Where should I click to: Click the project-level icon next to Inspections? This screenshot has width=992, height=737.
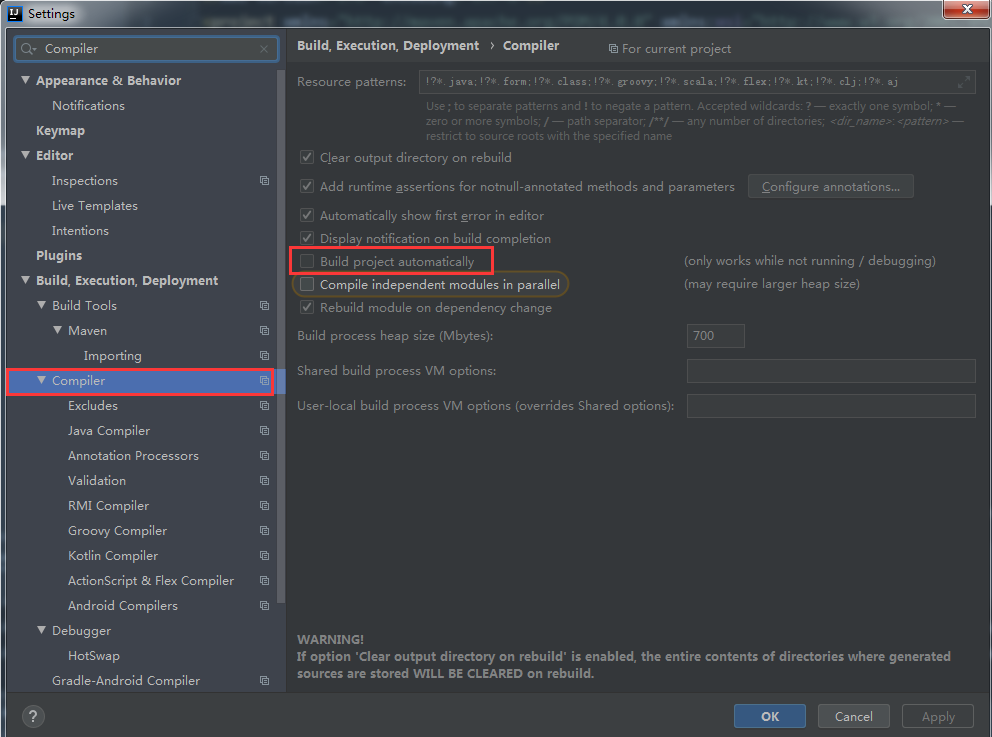pos(264,181)
